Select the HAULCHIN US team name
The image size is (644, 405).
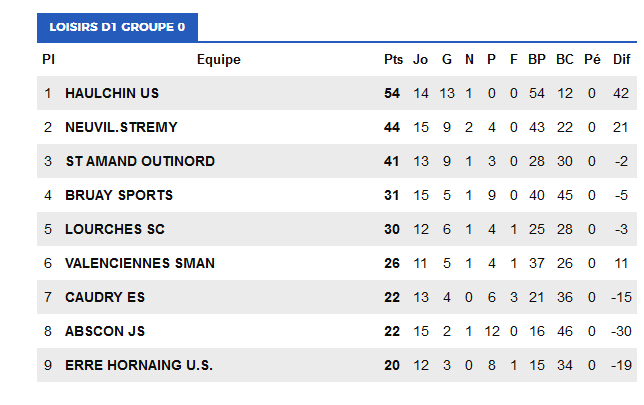[x=112, y=93]
